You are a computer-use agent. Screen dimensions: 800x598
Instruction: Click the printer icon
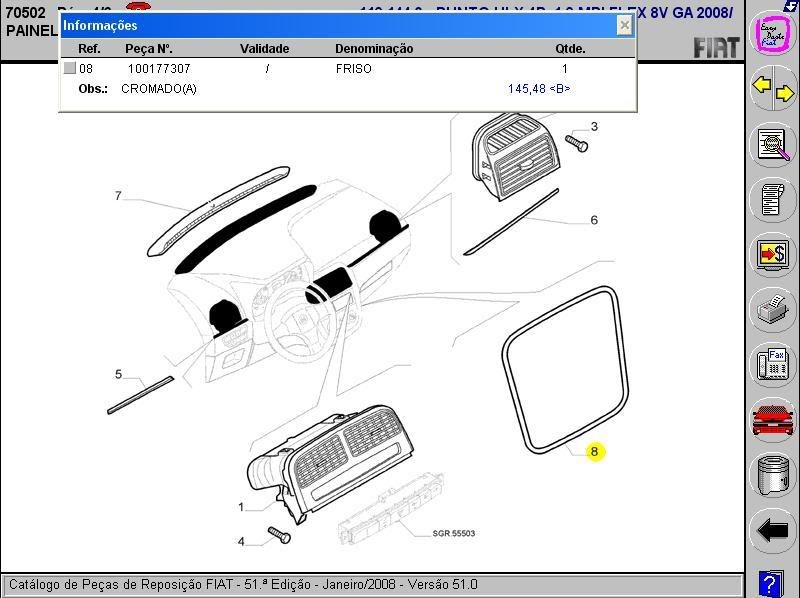773,310
